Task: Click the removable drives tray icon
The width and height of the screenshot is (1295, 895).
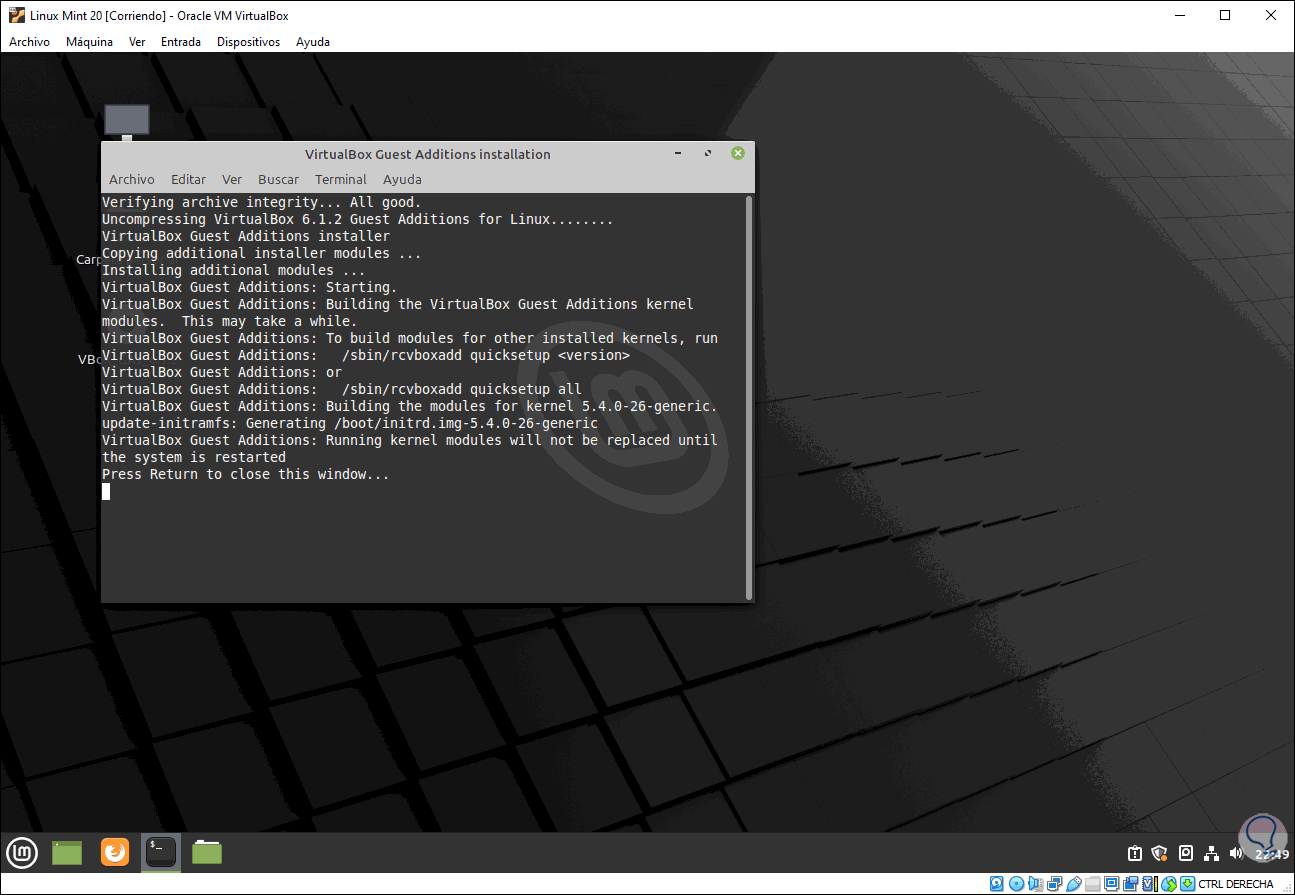Action: point(1186,853)
